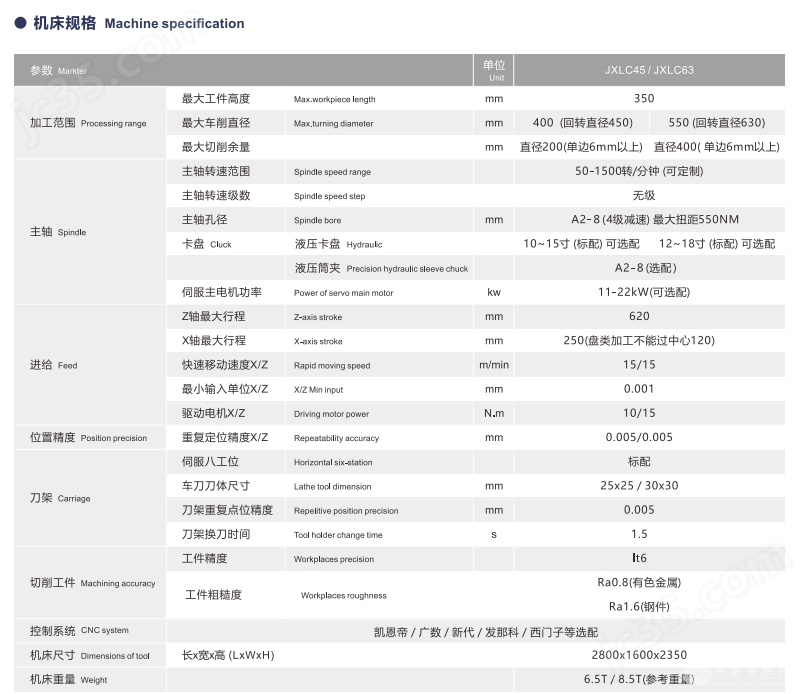Click the 'Spindle speed range' label
Viewport: 805px width, 694px height.
pos(332,171)
